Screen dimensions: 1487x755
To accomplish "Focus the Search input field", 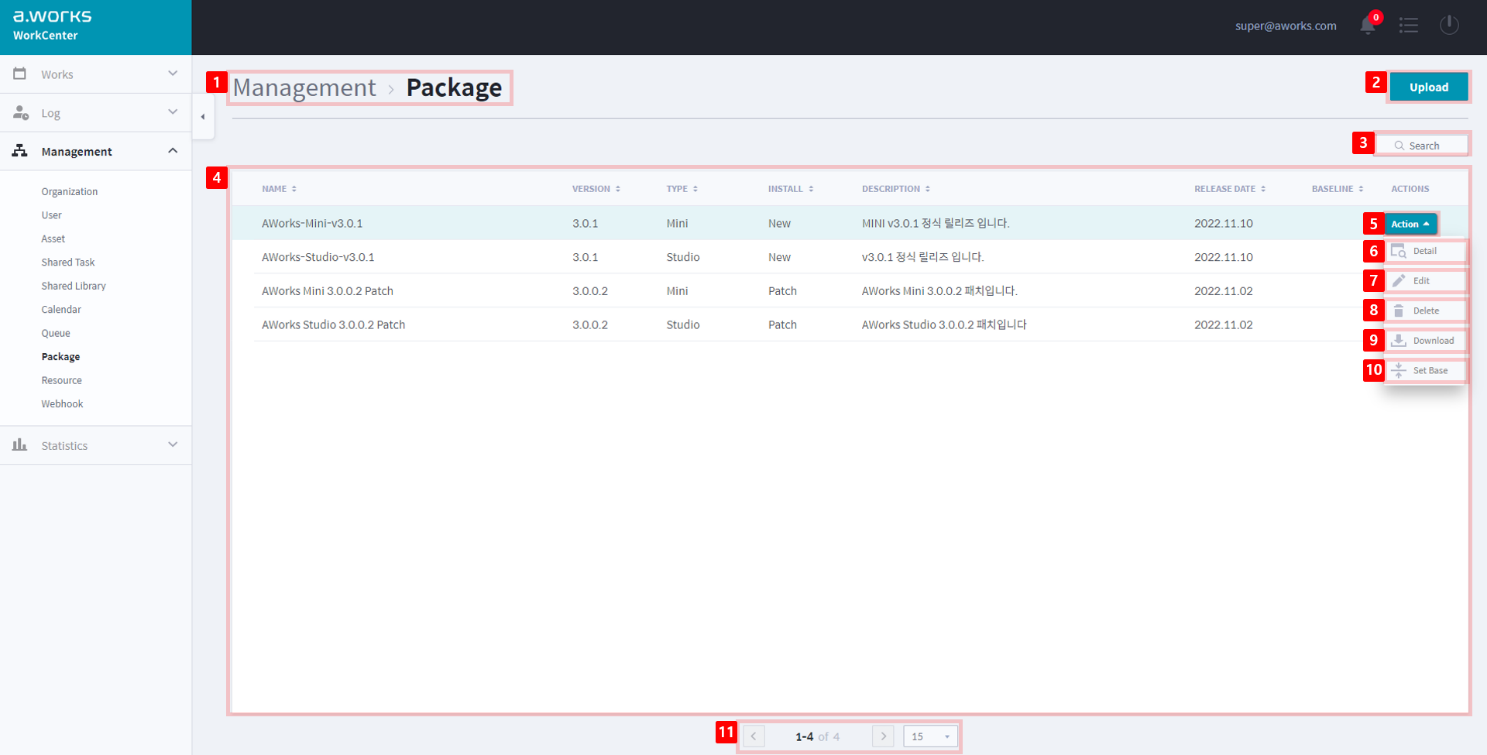I will coord(1423,146).
